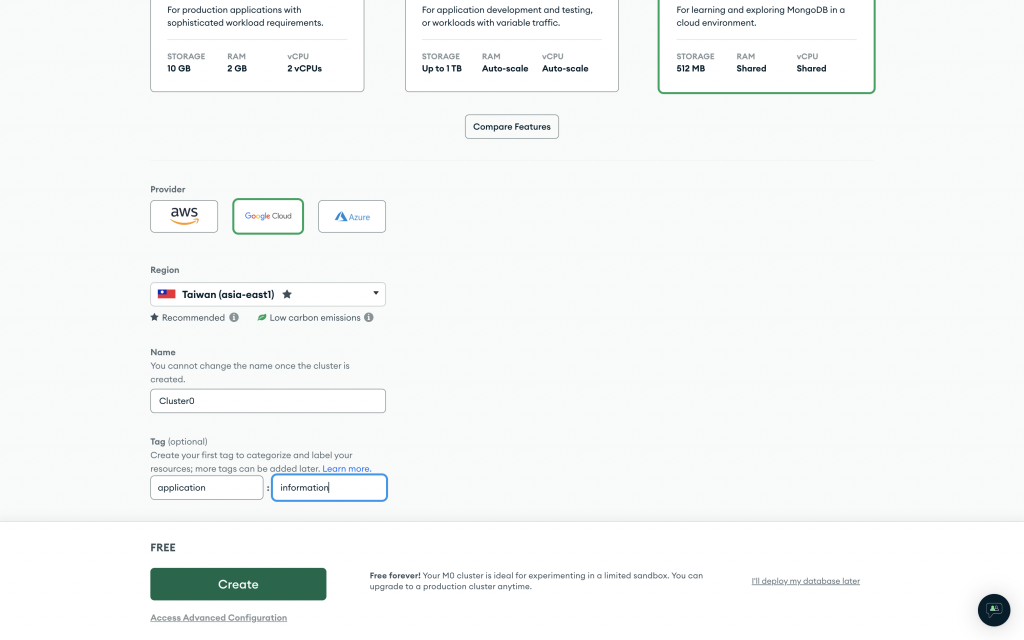The height and width of the screenshot is (640, 1024).
Task: Open the support chat bubble icon
Action: click(993, 609)
